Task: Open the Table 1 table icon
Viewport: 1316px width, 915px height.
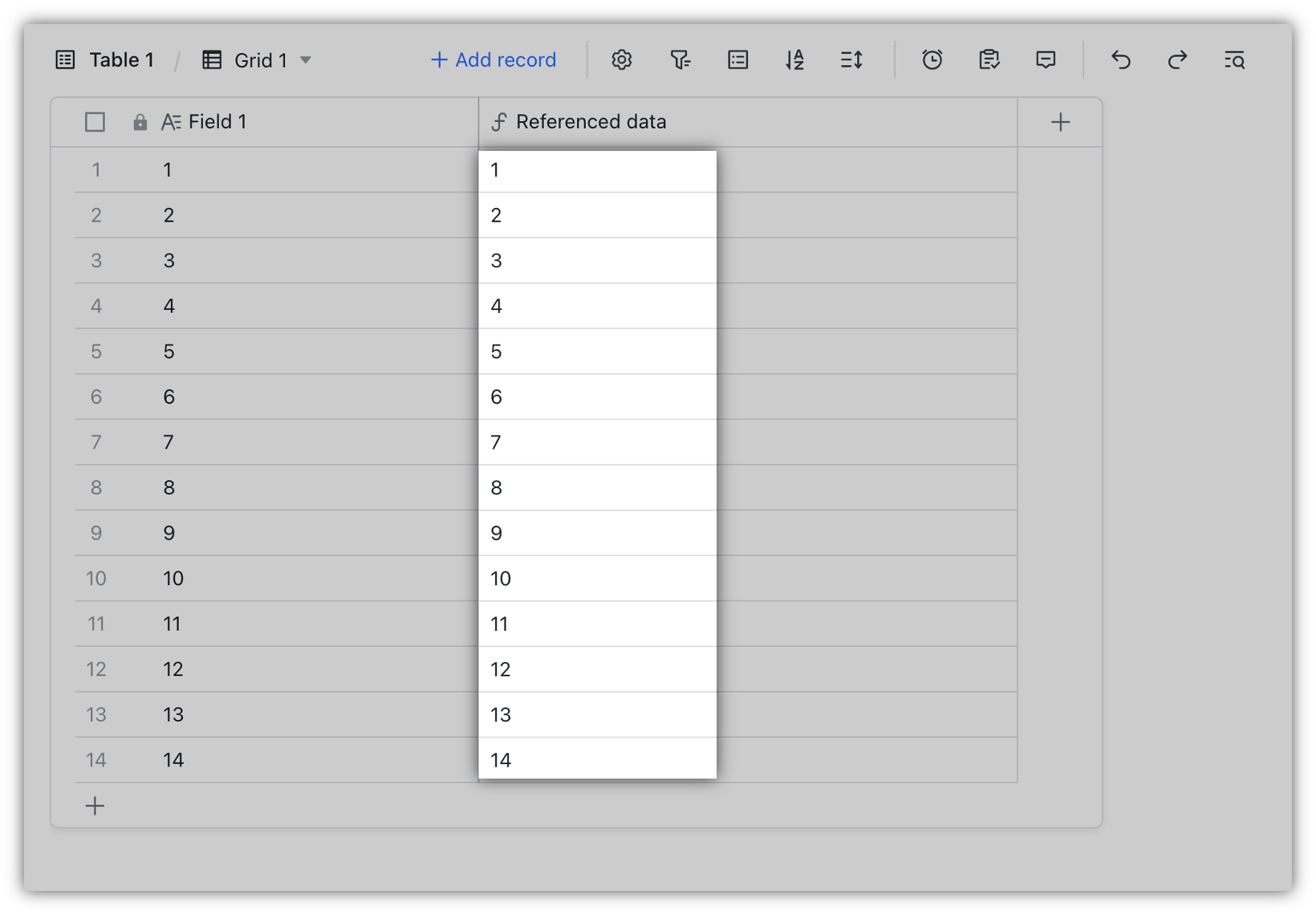Action: click(x=65, y=60)
